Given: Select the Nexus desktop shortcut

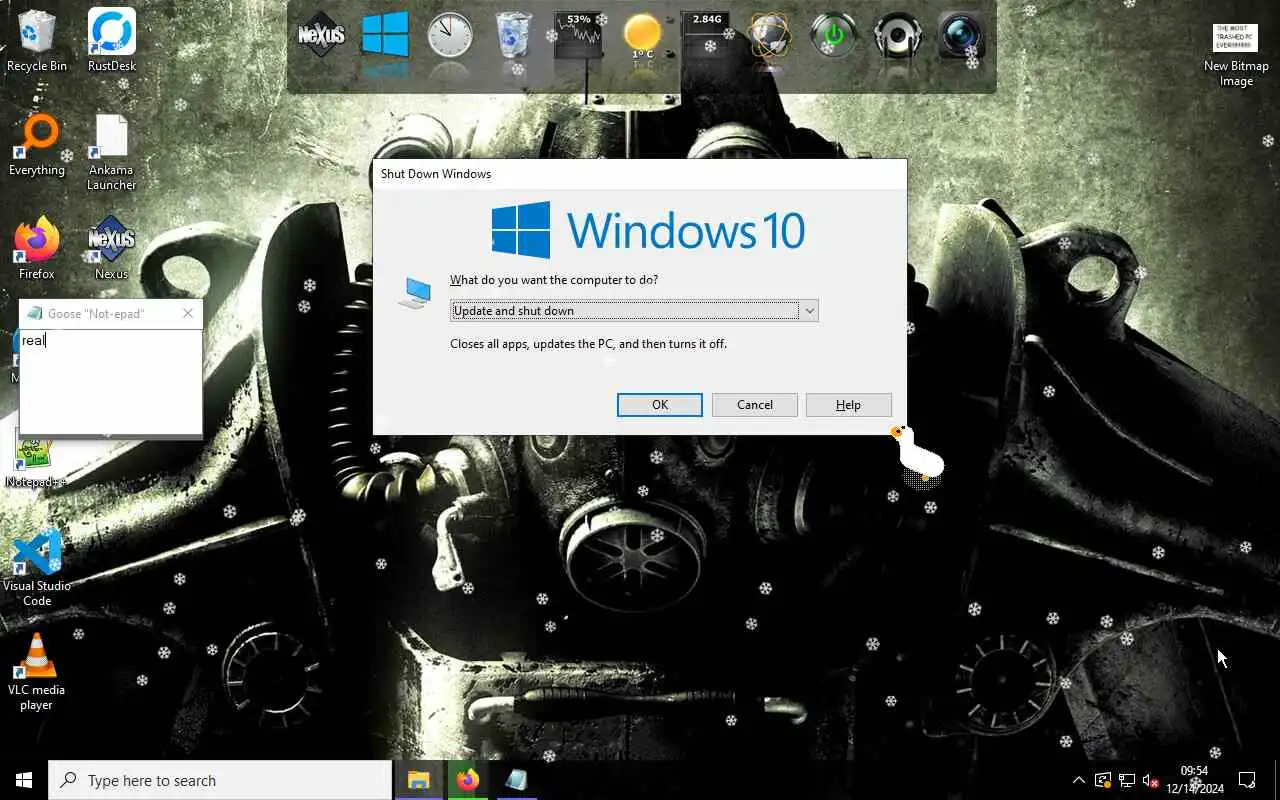Looking at the screenshot, I should 111,249.
